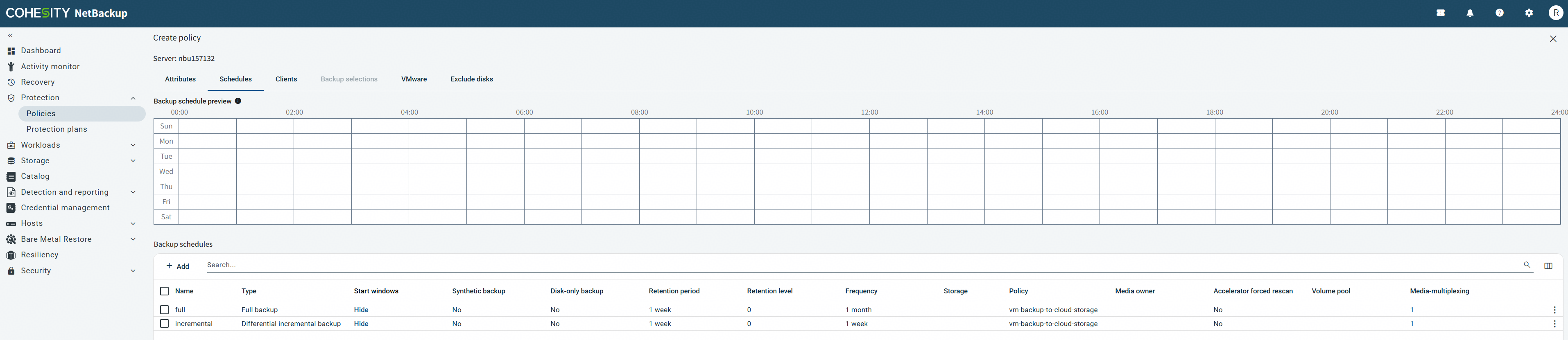Hide start windows for incremental schedule
This screenshot has height=340, width=1568.
[361, 324]
